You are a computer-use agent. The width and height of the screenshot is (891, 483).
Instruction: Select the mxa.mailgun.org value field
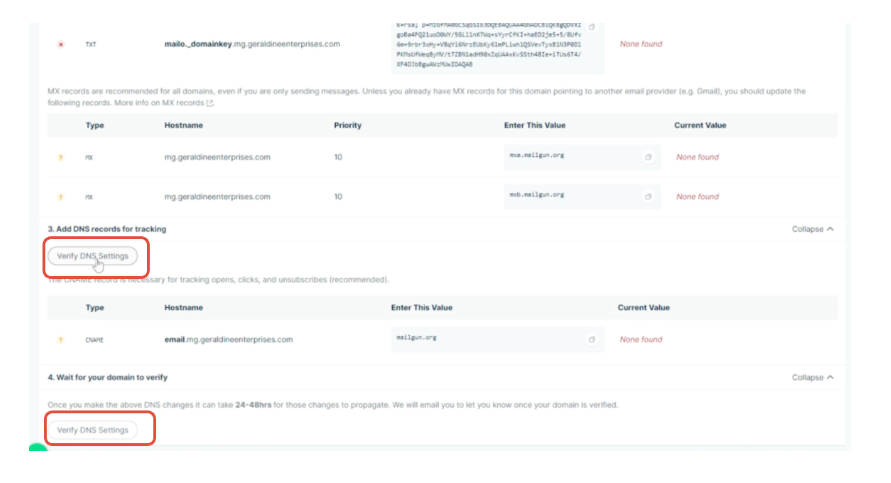(570, 157)
